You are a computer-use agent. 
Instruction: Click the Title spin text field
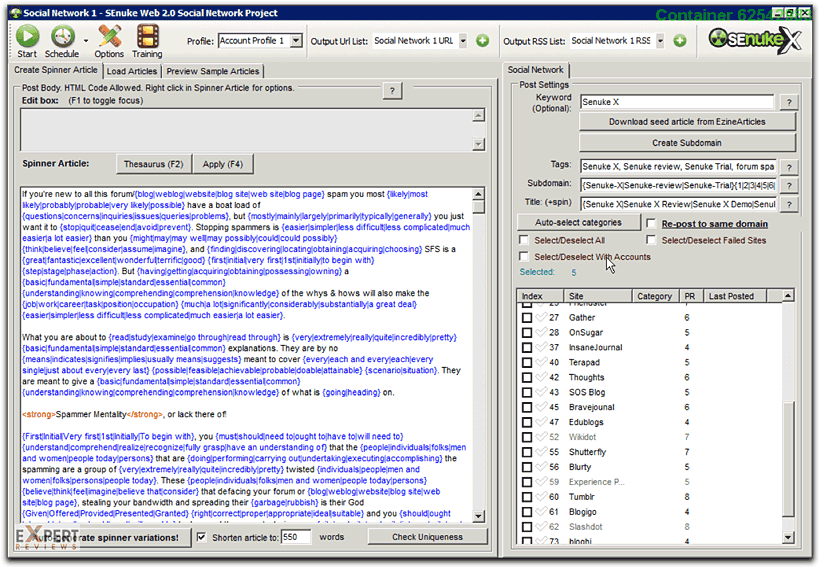[x=678, y=205]
